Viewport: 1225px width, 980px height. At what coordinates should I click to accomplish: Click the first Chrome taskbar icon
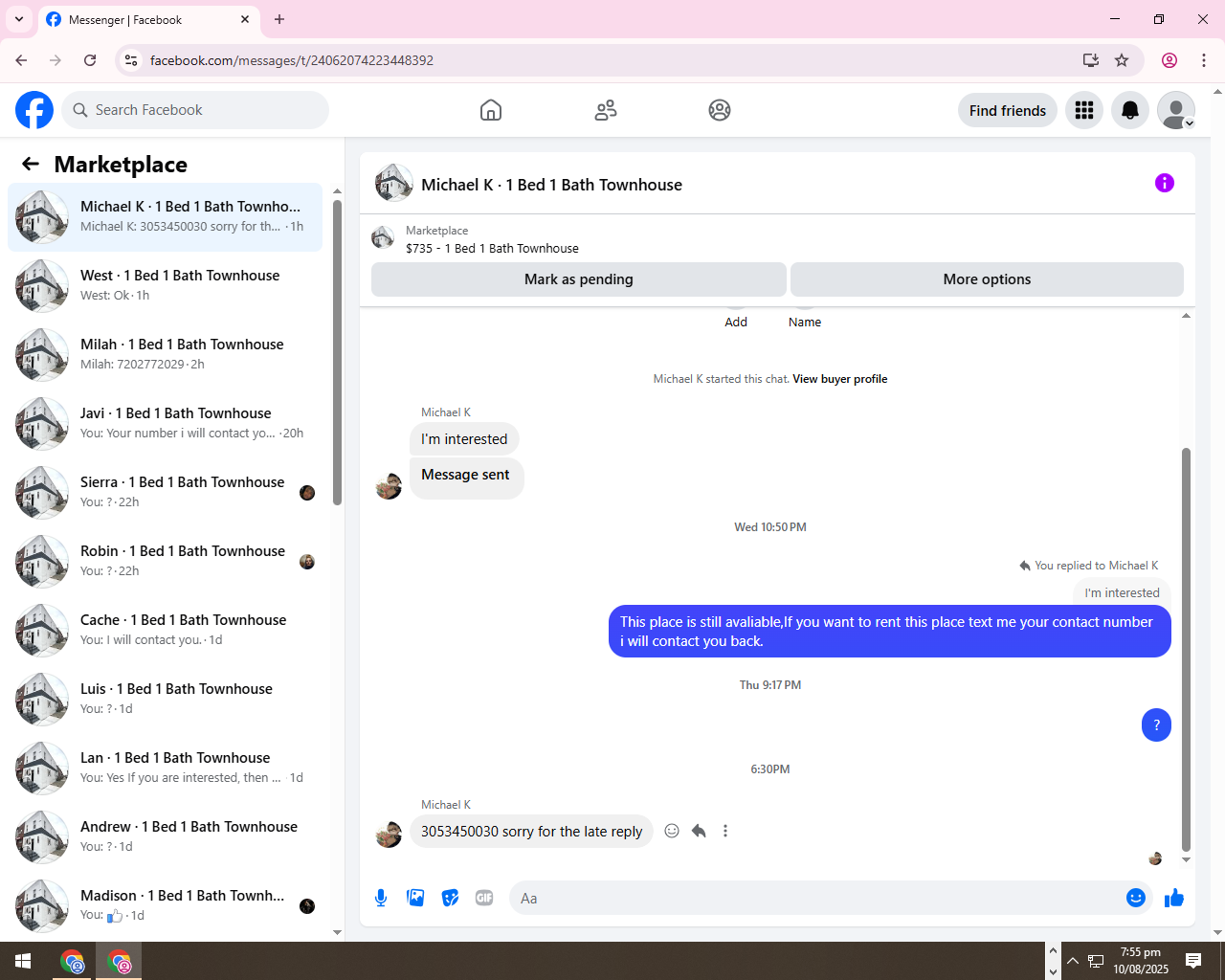[x=73, y=961]
